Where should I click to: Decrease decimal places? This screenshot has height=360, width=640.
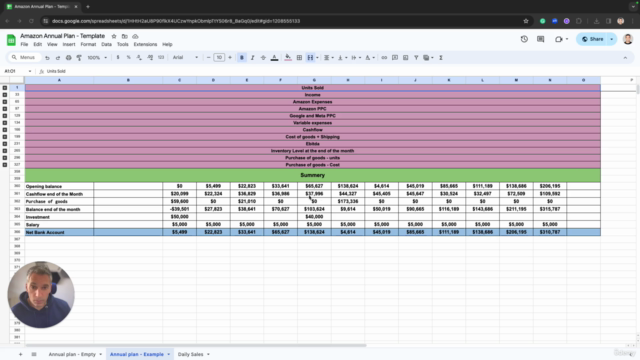coord(139,58)
